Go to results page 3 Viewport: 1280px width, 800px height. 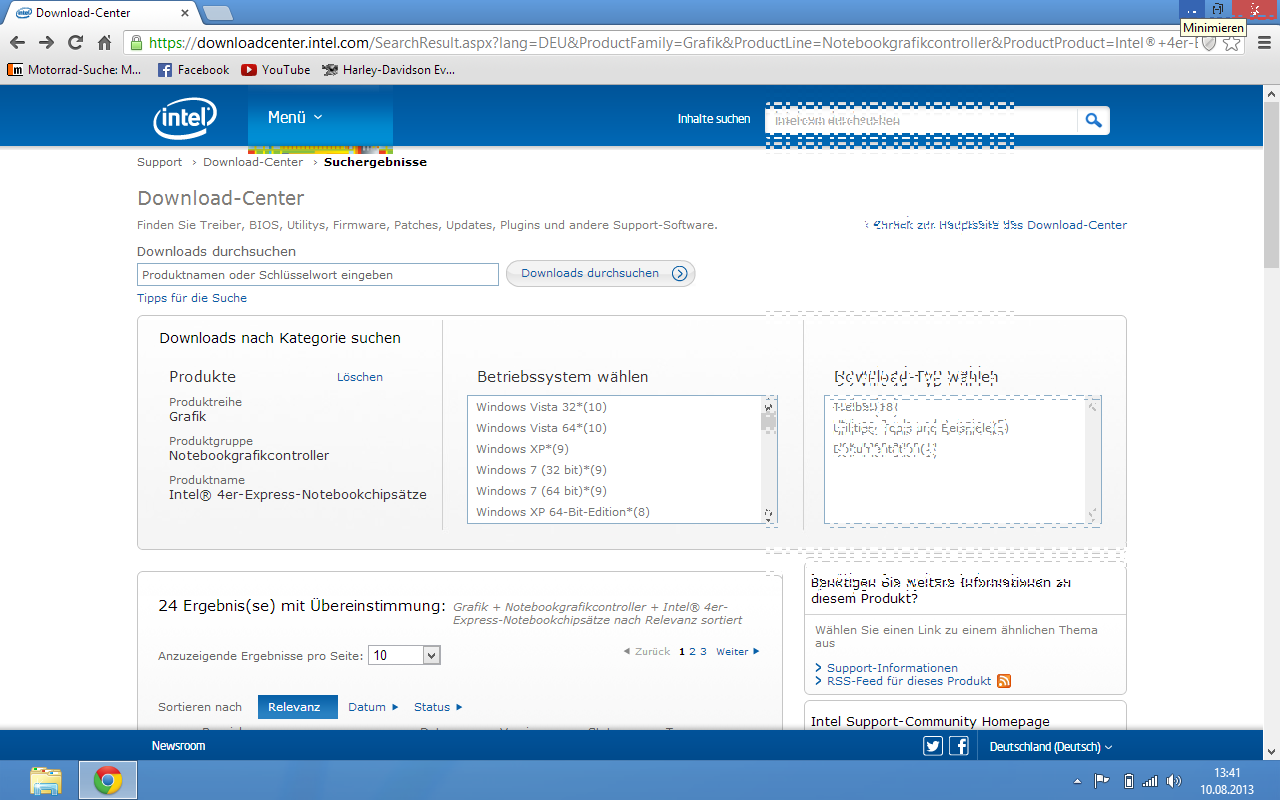pos(703,651)
